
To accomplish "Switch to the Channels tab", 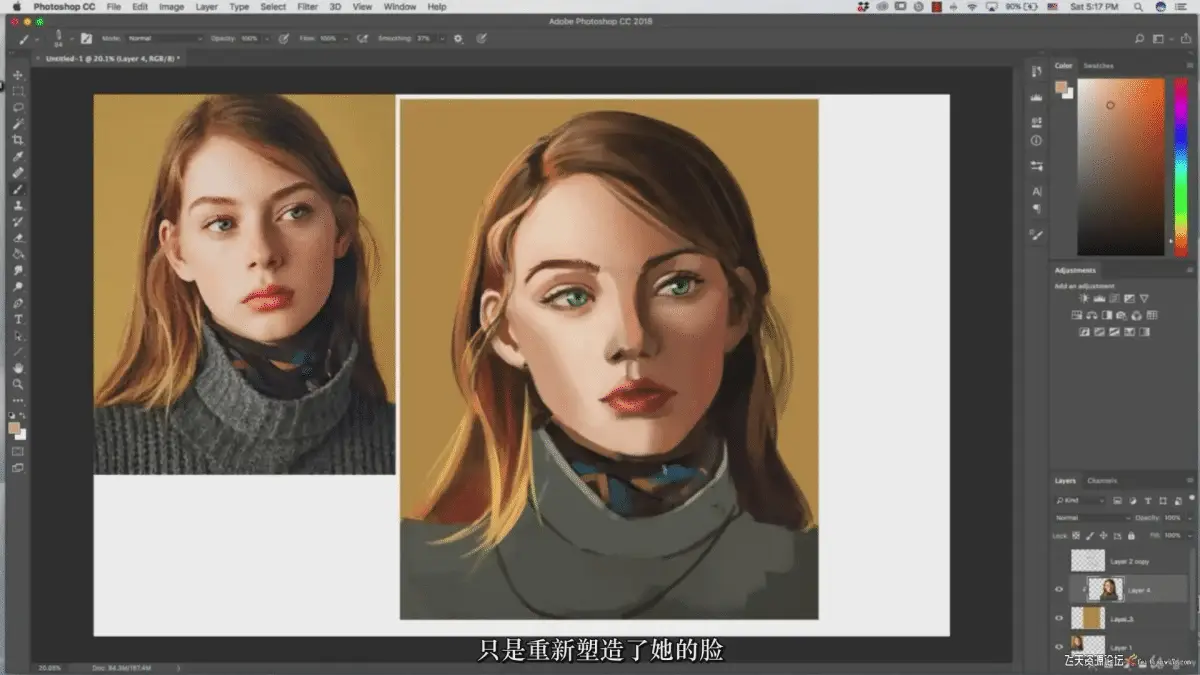I will [1102, 481].
